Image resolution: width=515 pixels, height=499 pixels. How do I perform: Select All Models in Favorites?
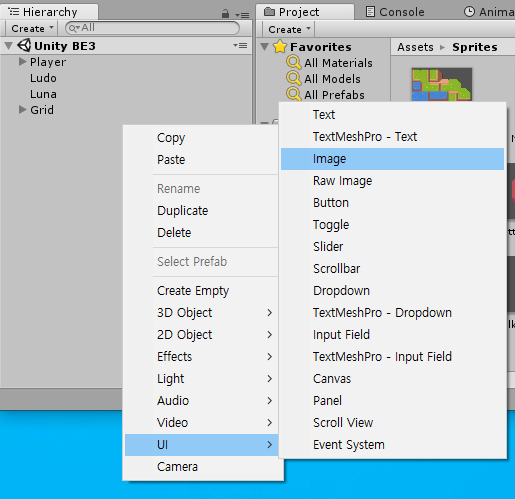tap(332, 79)
